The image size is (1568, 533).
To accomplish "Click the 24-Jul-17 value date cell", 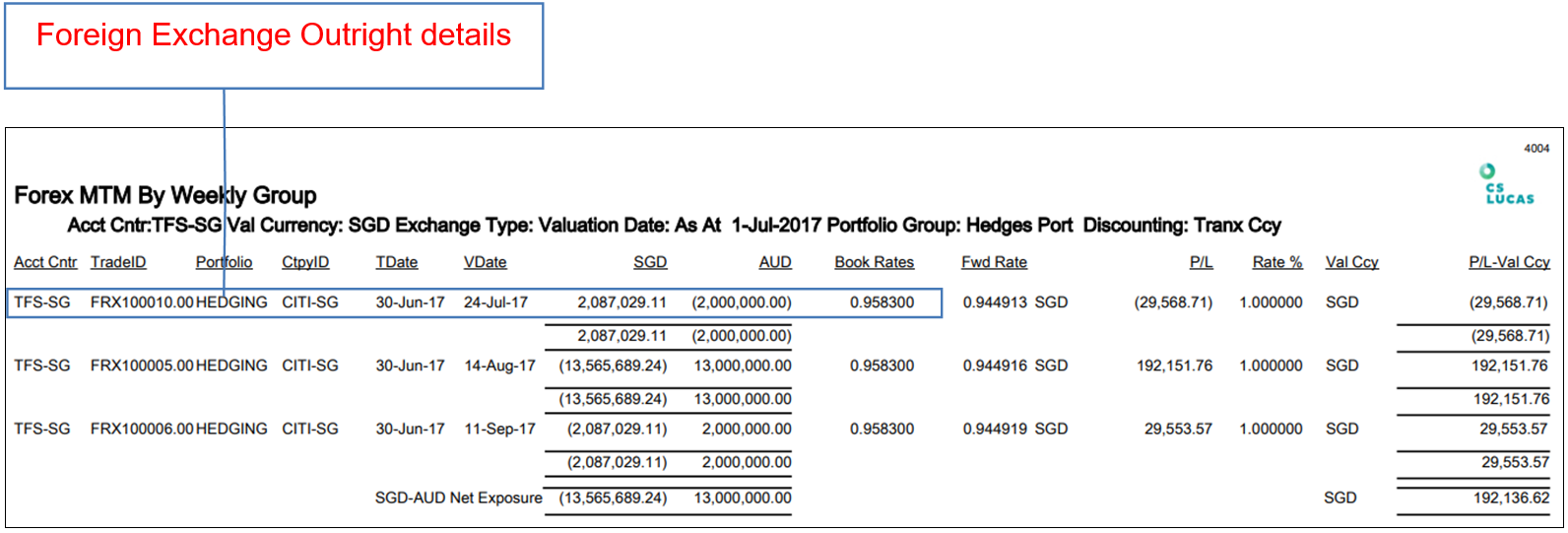I will 495,302.
